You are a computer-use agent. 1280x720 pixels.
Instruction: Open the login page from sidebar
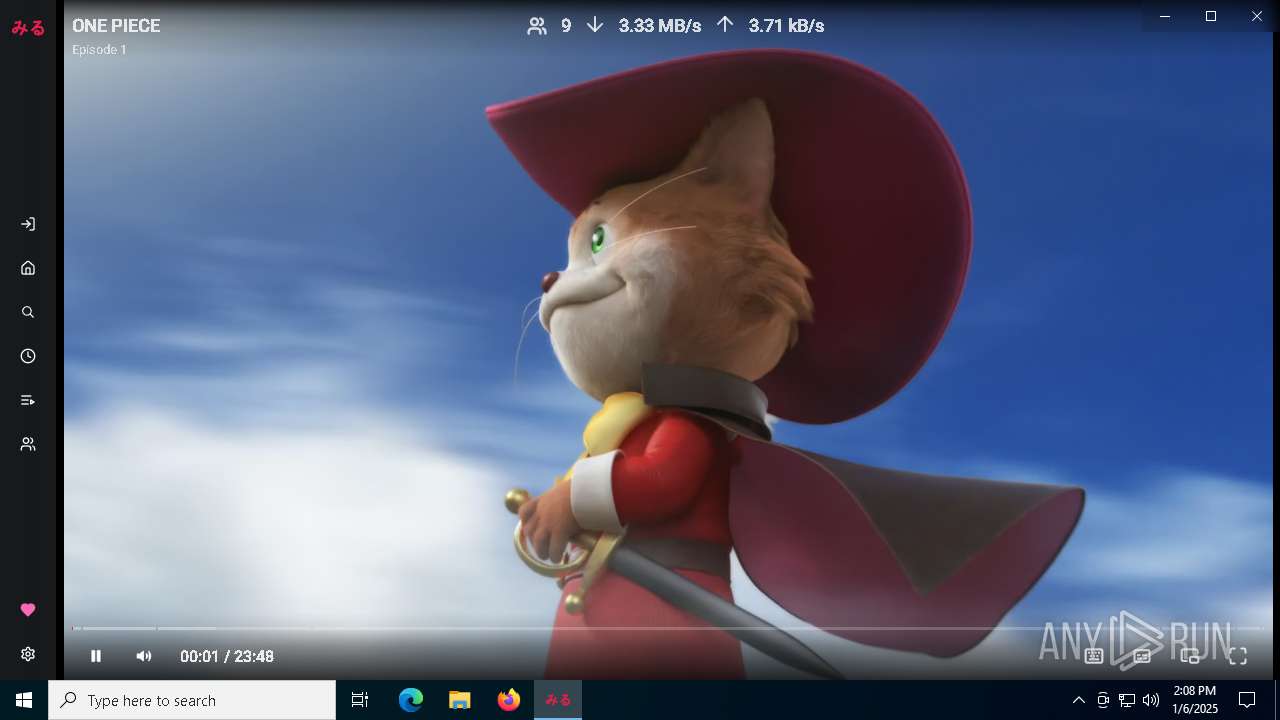[x=28, y=224]
